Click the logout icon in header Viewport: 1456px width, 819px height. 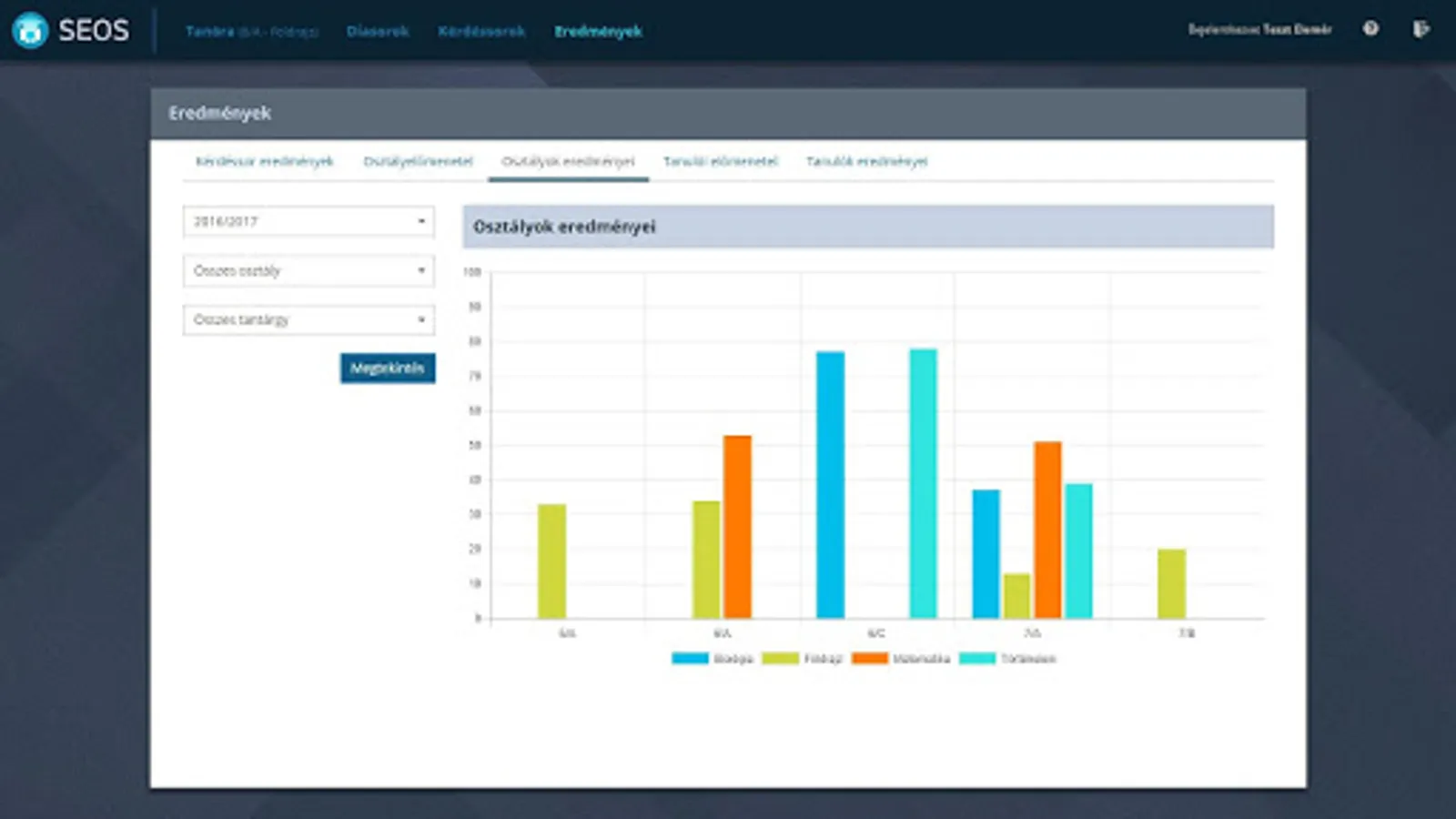click(x=1421, y=29)
